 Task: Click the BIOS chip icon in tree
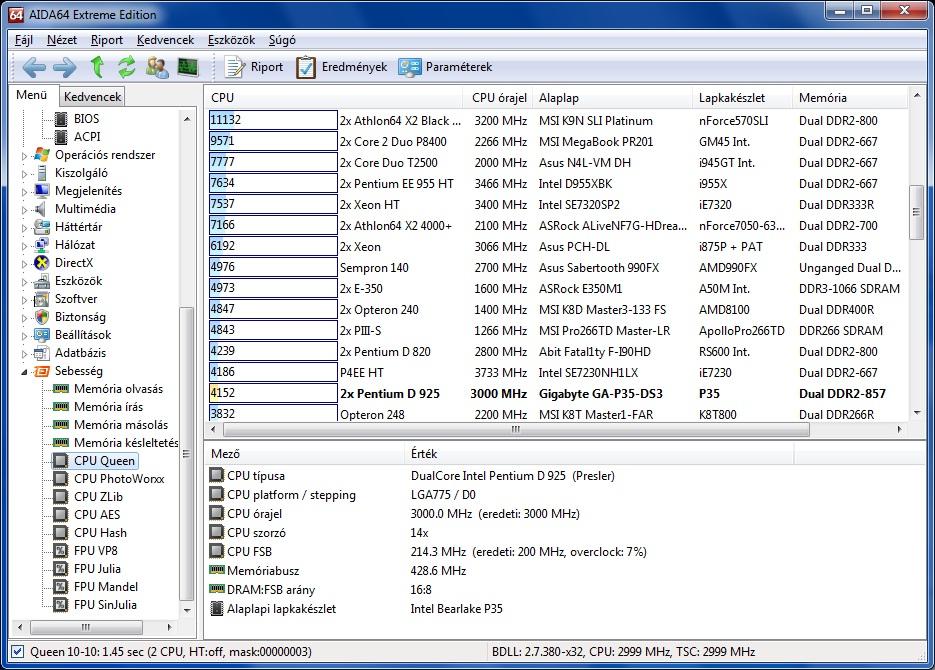click(x=61, y=119)
